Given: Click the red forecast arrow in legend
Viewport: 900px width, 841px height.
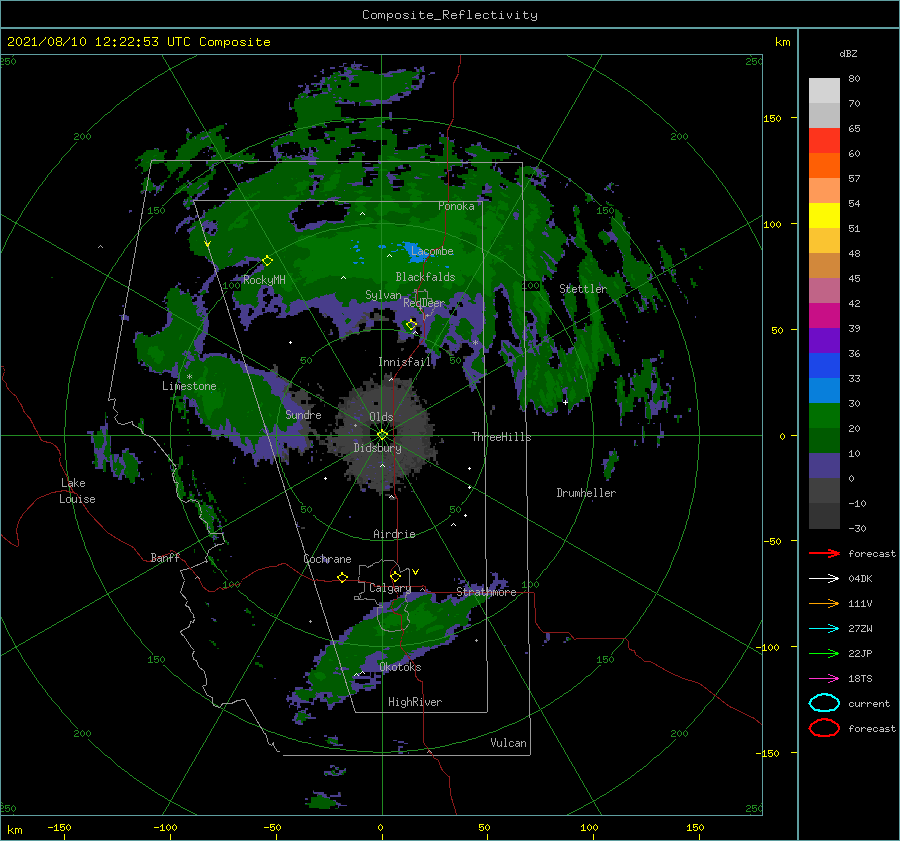Looking at the screenshot, I should pyautogui.click(x=824, y=553).
